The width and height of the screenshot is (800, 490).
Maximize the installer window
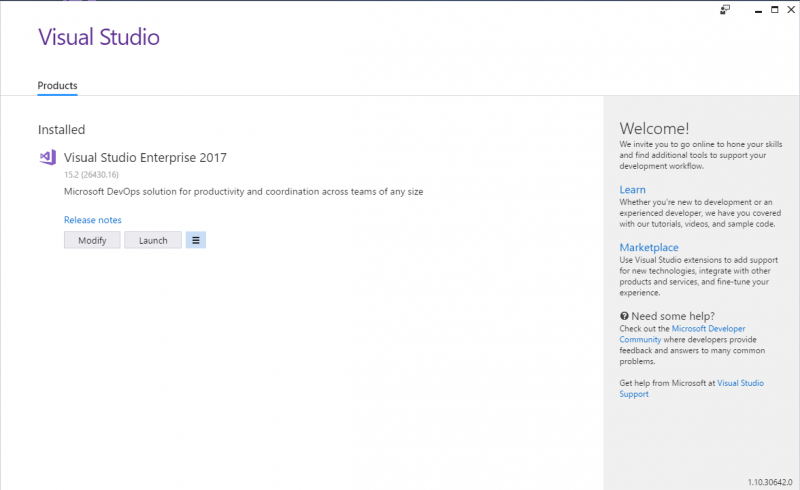coord(774,10)
